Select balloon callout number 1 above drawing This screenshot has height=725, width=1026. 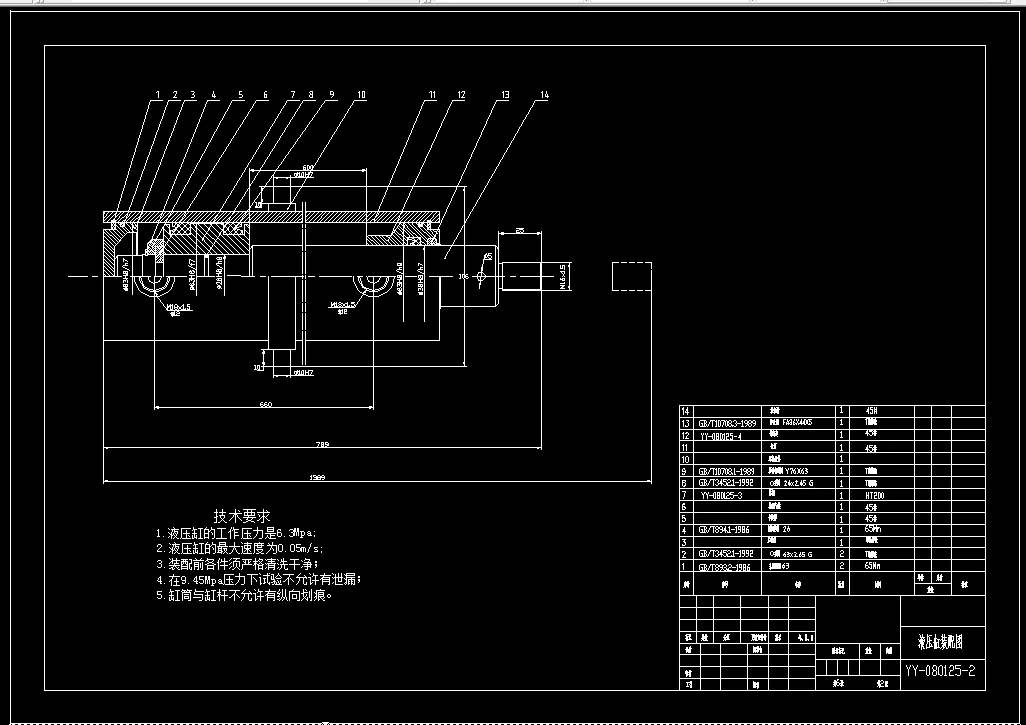click(157, 95)
